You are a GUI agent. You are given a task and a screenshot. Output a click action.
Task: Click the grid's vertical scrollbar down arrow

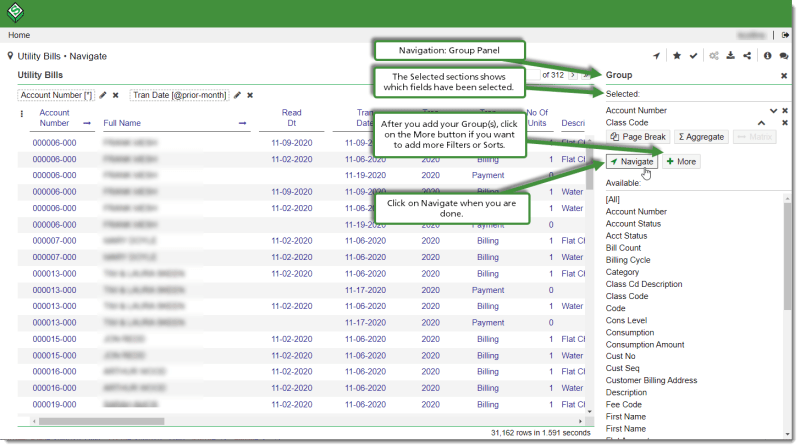[x=590, y=411]
